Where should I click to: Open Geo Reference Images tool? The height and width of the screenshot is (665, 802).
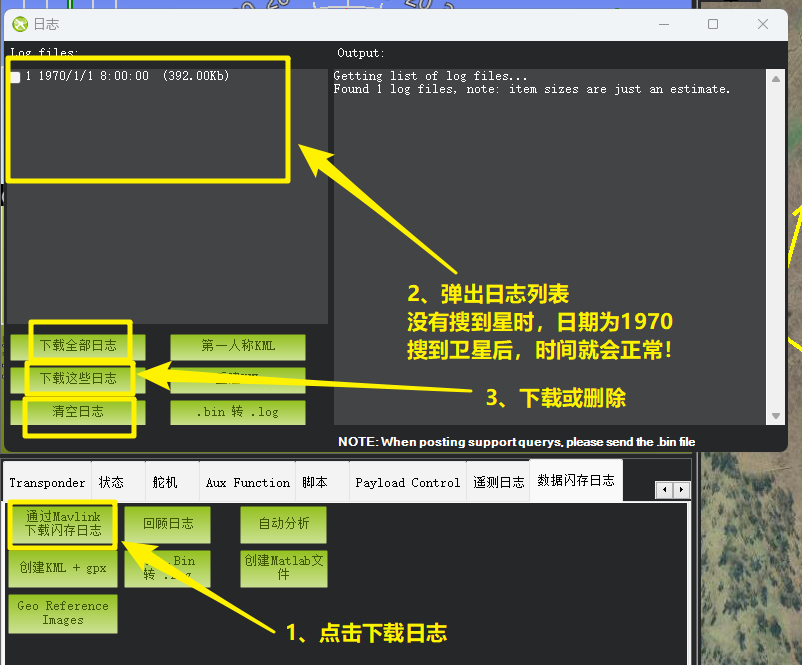tap(63, 613)
